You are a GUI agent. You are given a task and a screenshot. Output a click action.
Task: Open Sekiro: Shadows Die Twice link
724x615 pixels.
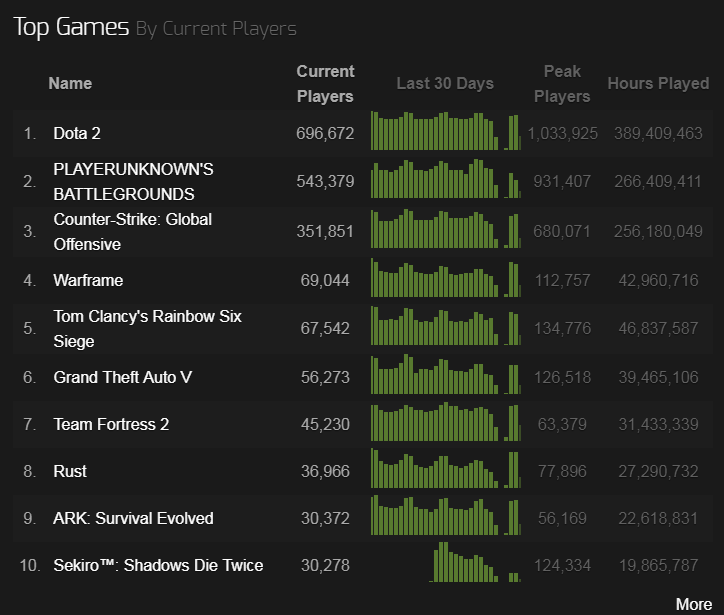point(158,566)
